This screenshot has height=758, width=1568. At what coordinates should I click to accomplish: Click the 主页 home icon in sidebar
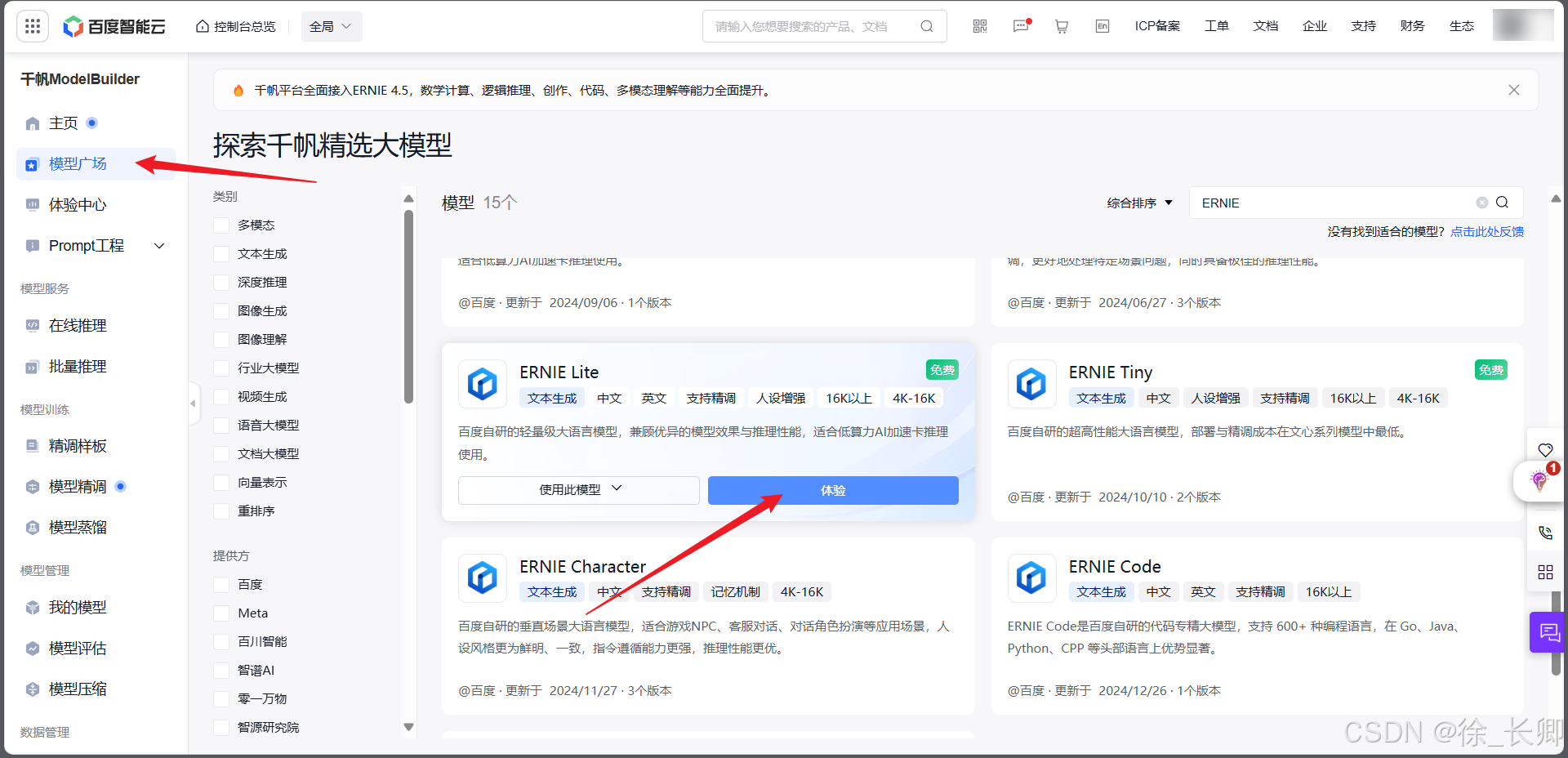click(x=33, y=123)
